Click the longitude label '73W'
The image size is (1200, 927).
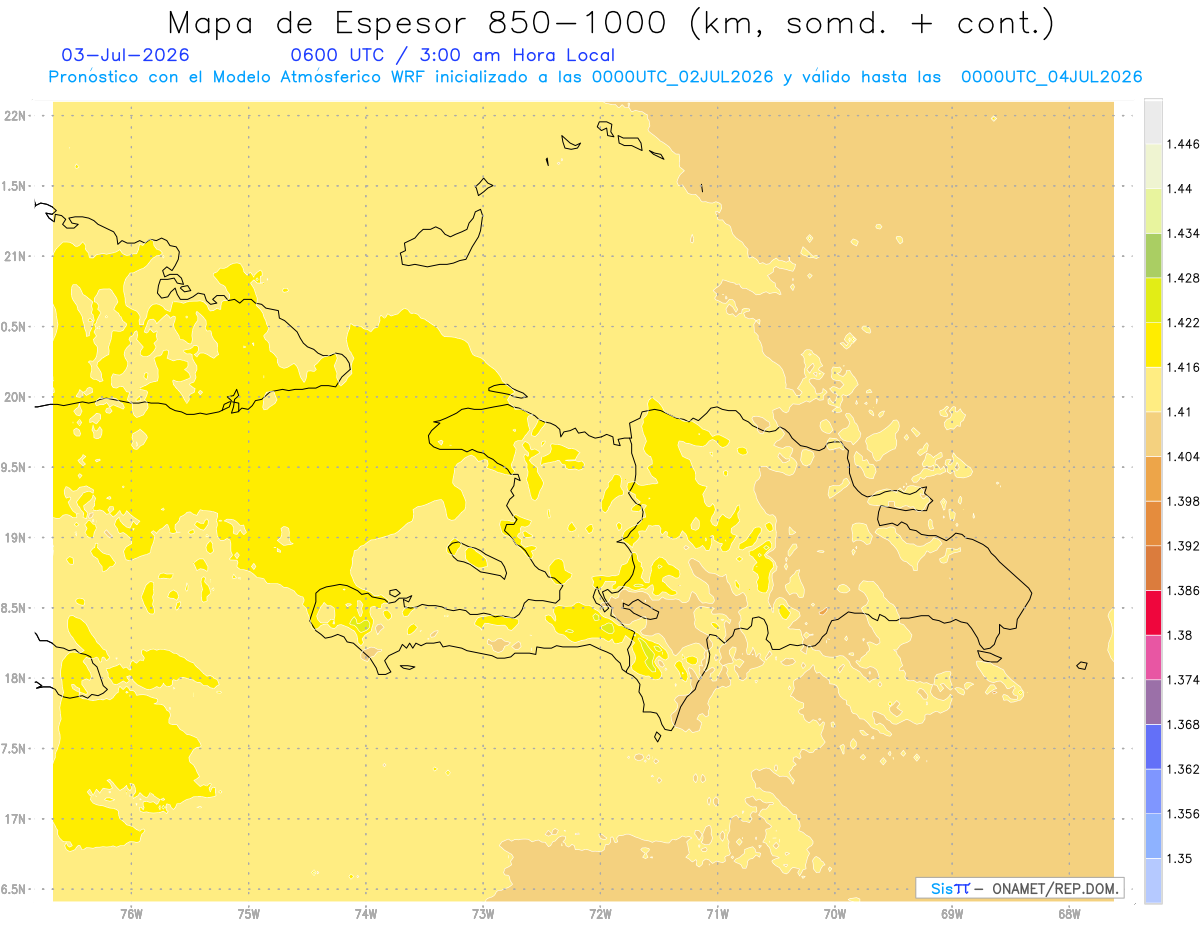[483, 914]
